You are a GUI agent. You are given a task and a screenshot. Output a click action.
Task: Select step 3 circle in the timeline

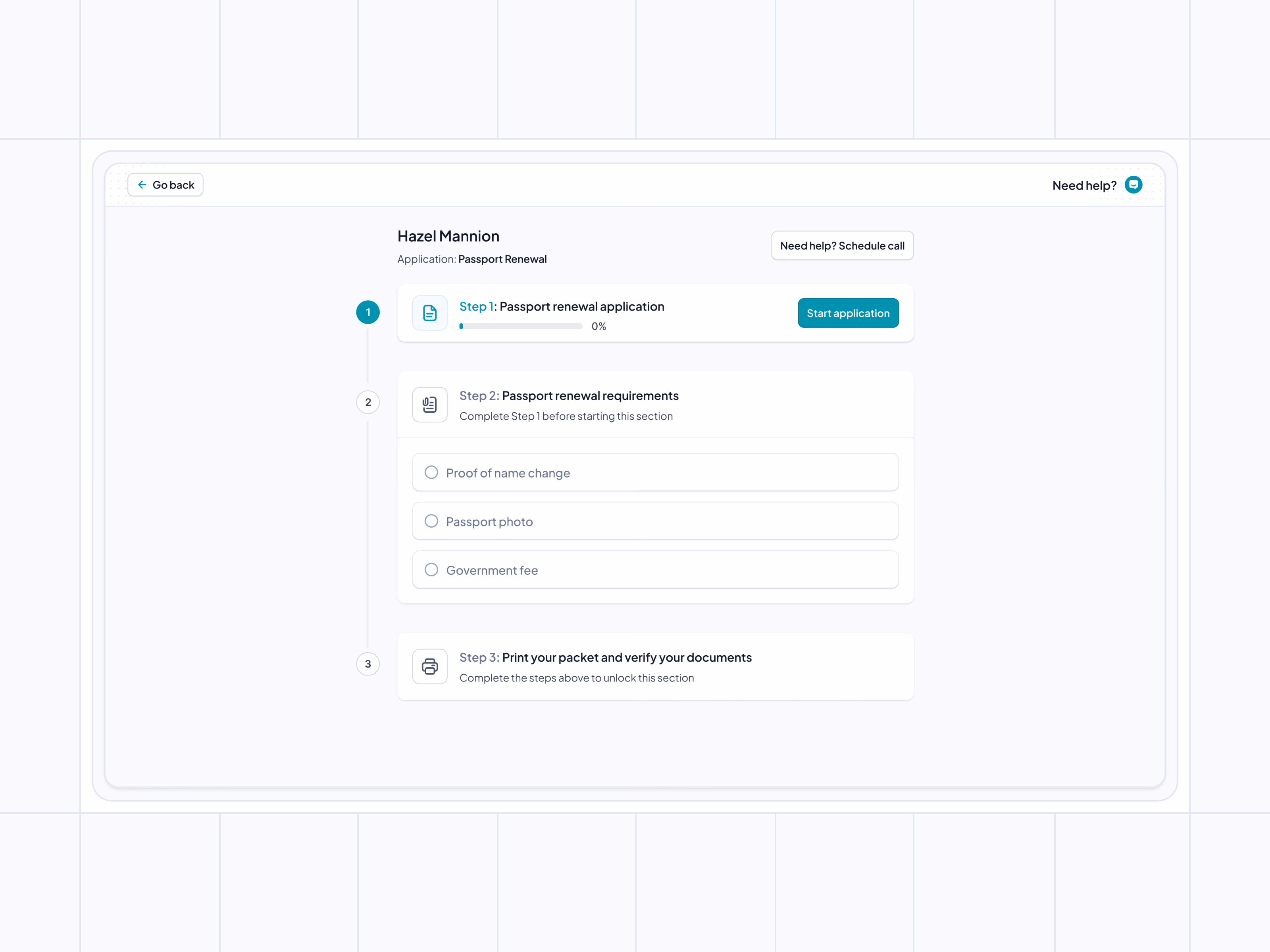(368, 664)
